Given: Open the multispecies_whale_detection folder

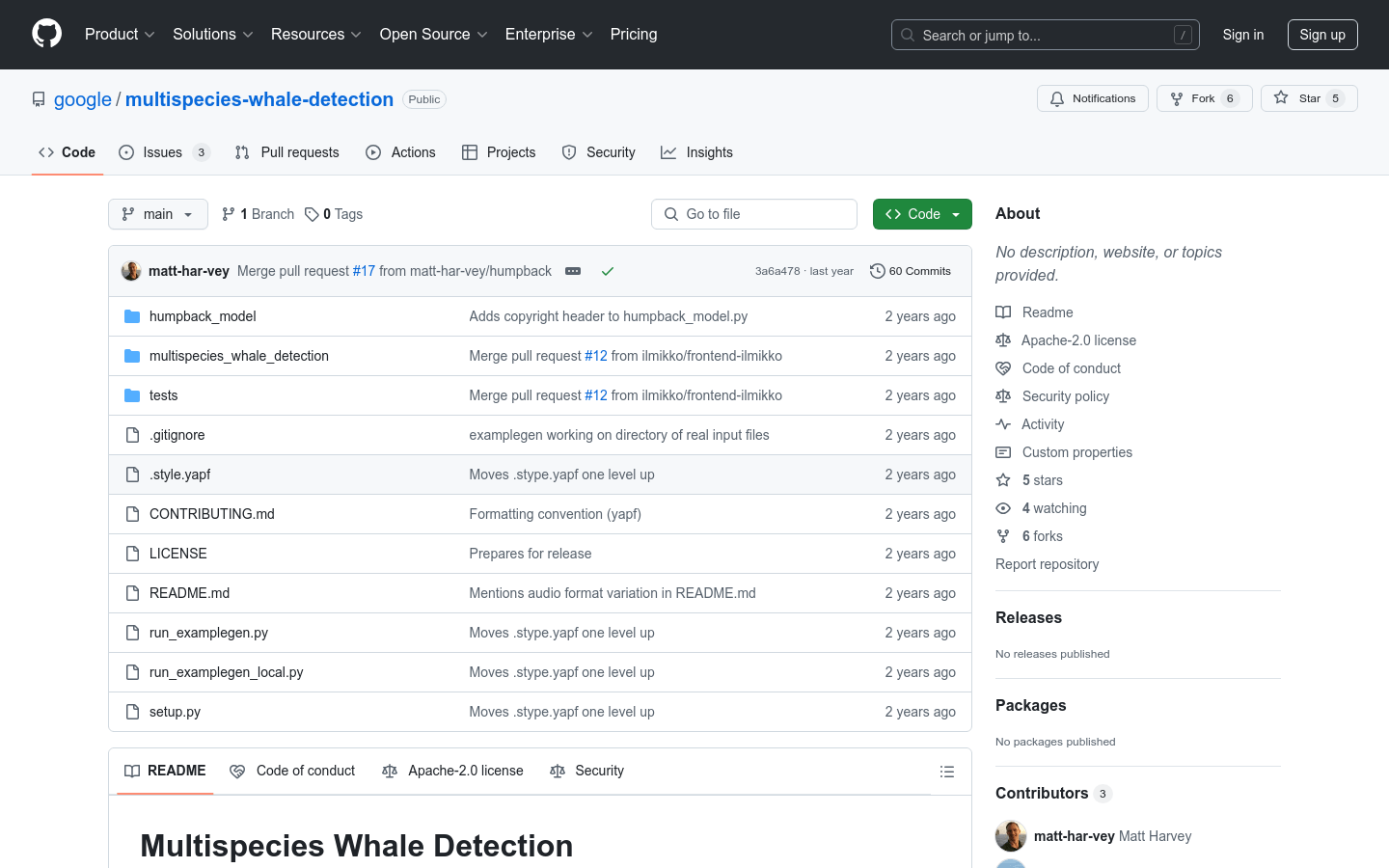Looking at the screenshot, I should pos(239,356).
